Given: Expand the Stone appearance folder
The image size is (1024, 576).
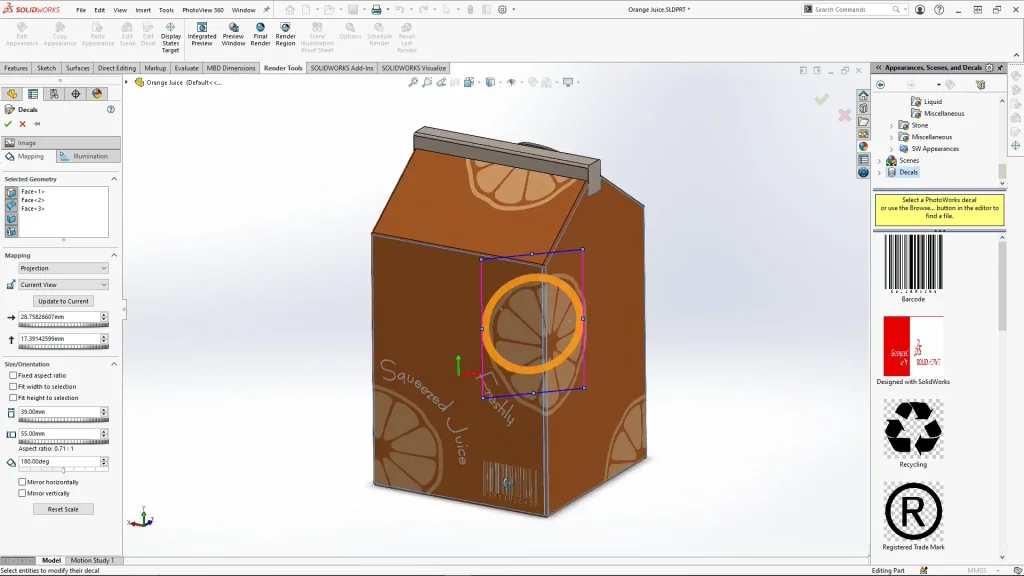Looking at the screenshot, I should 892,126.
